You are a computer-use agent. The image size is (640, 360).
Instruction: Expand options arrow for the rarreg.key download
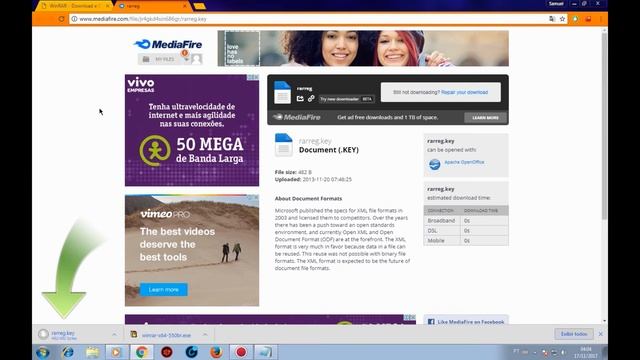point(114,335)
